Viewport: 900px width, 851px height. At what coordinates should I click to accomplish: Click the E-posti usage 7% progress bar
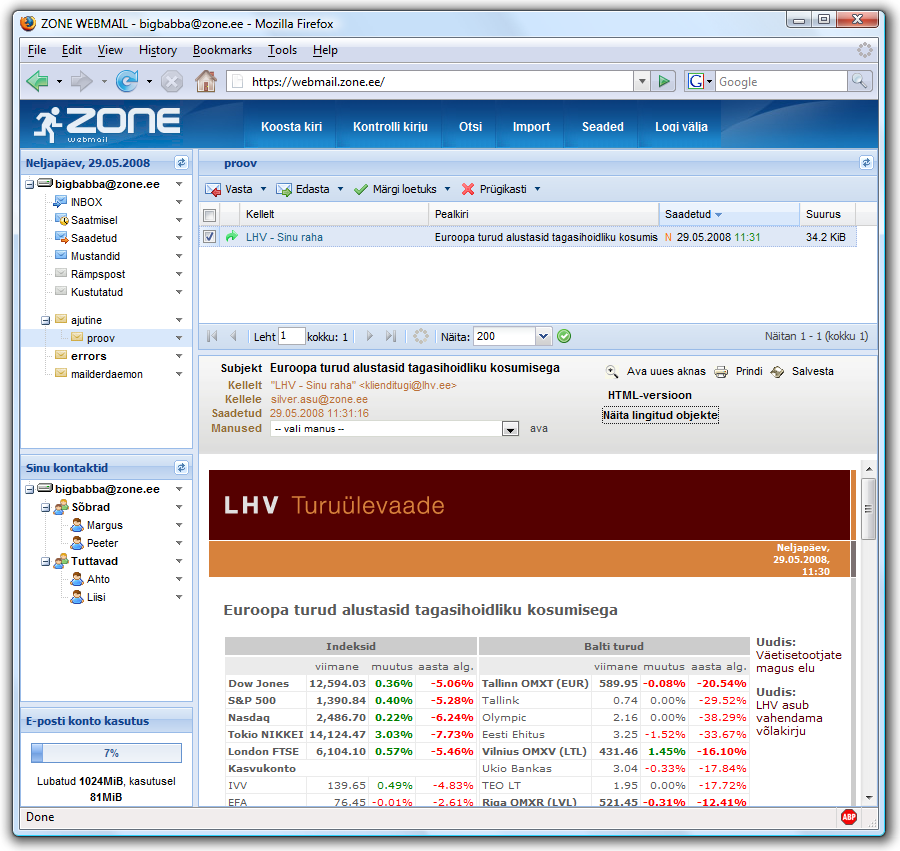[x=106, y=753]
